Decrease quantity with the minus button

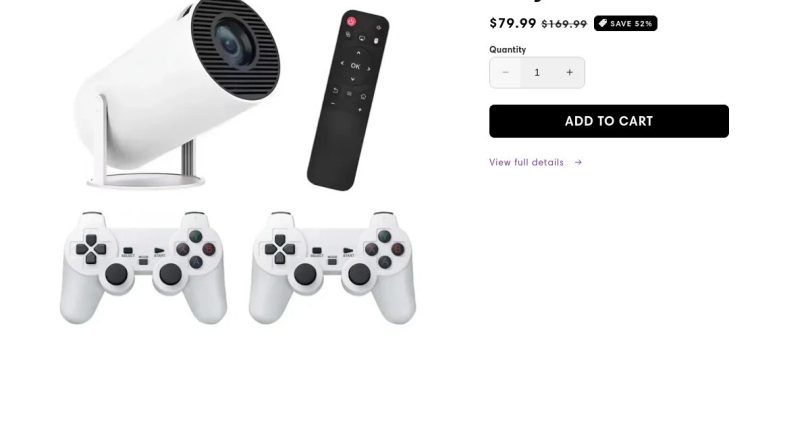point(505,73)
